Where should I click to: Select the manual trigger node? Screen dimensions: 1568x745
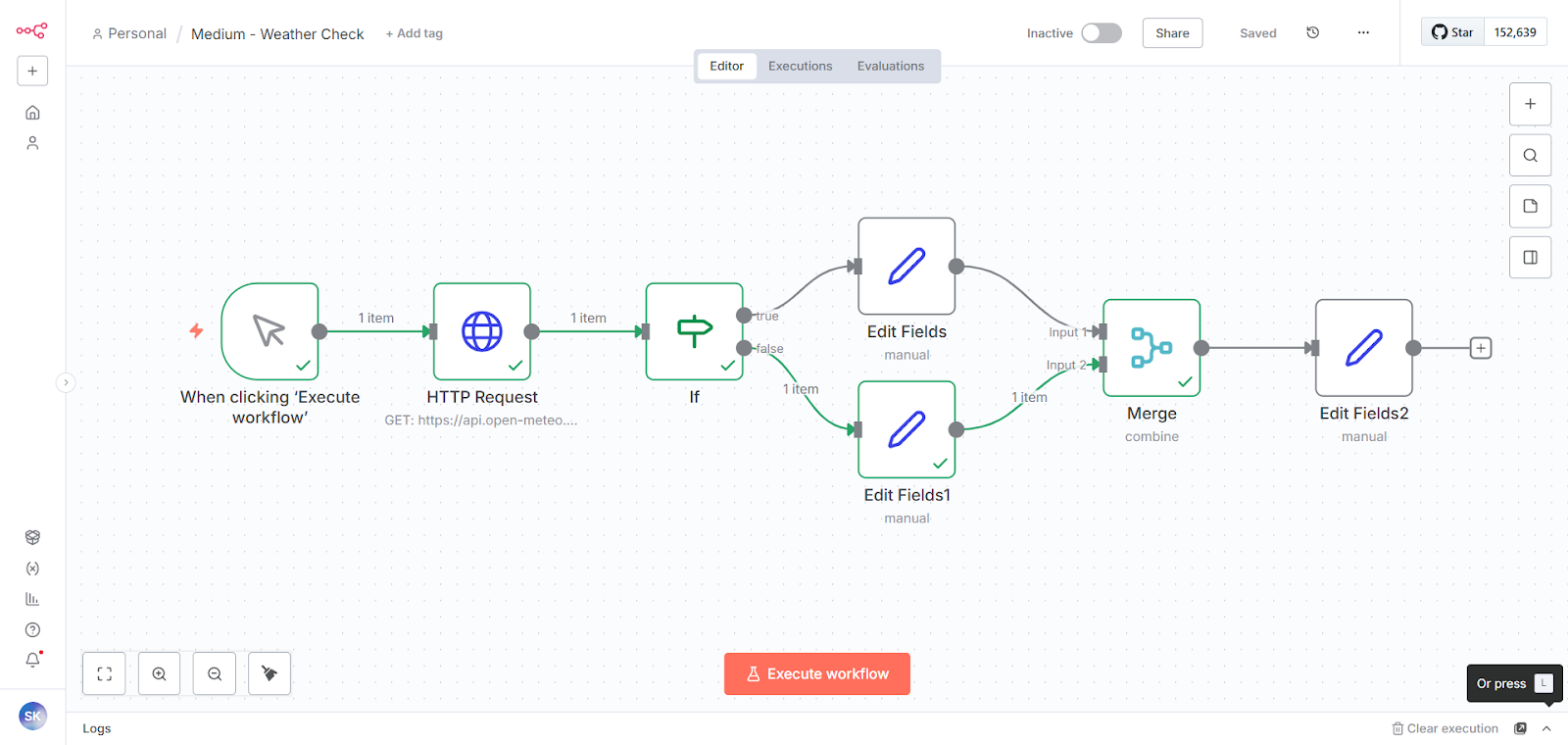point(269,331)
